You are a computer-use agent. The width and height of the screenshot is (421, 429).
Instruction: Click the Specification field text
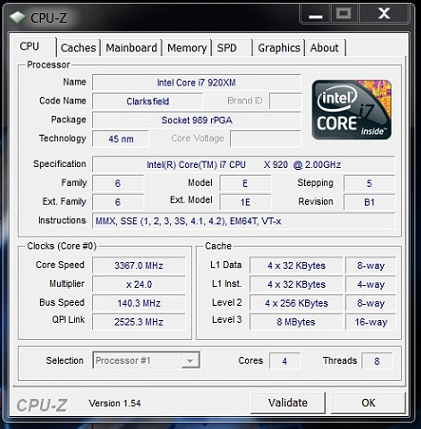coord(243,165)
